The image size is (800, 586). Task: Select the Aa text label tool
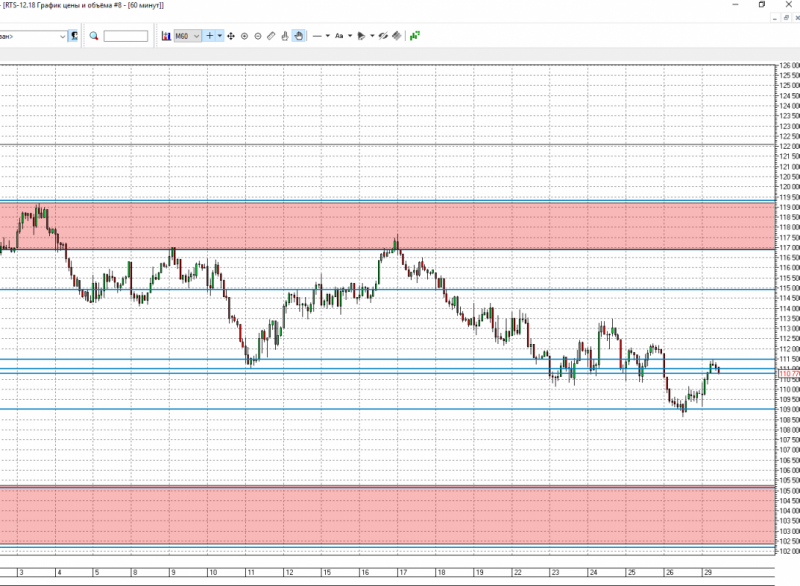pos(339,36)
